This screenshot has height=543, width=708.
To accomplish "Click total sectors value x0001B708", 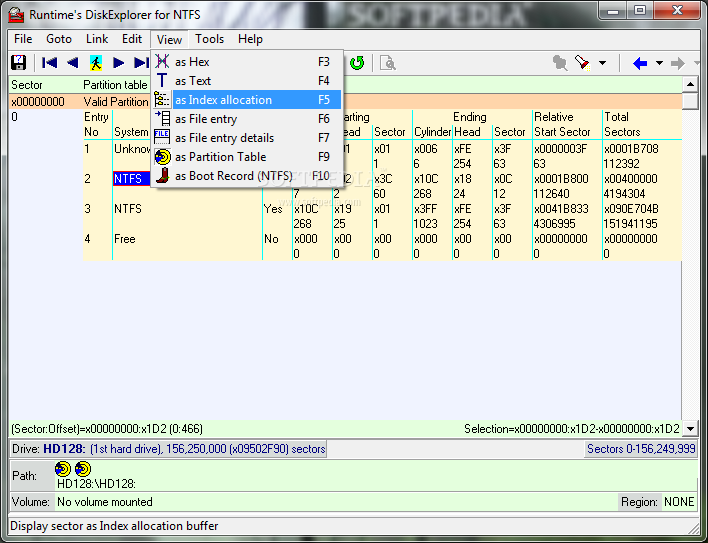I will click(x=631, y=149).
